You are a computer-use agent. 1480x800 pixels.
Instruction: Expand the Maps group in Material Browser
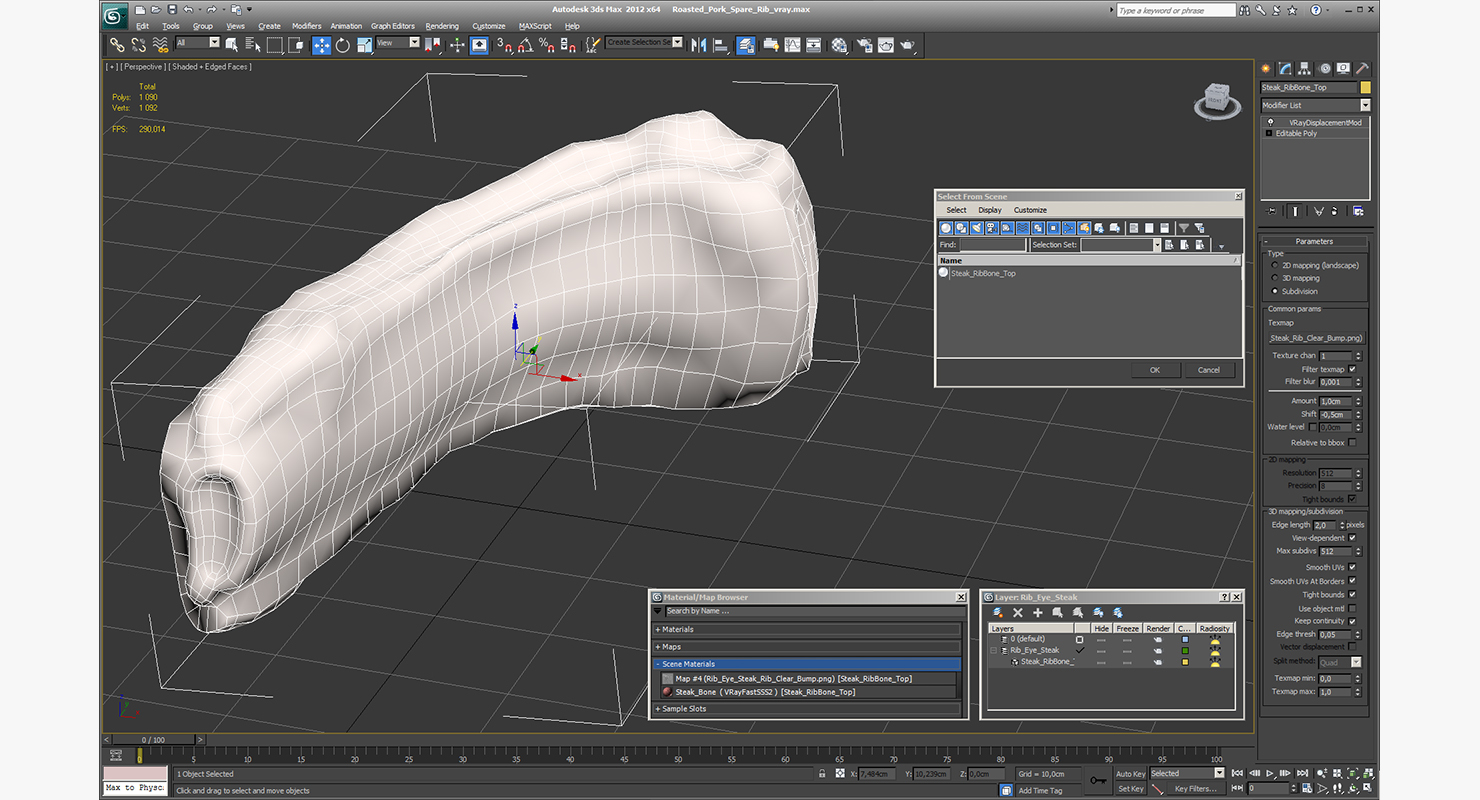coord(806,647)
